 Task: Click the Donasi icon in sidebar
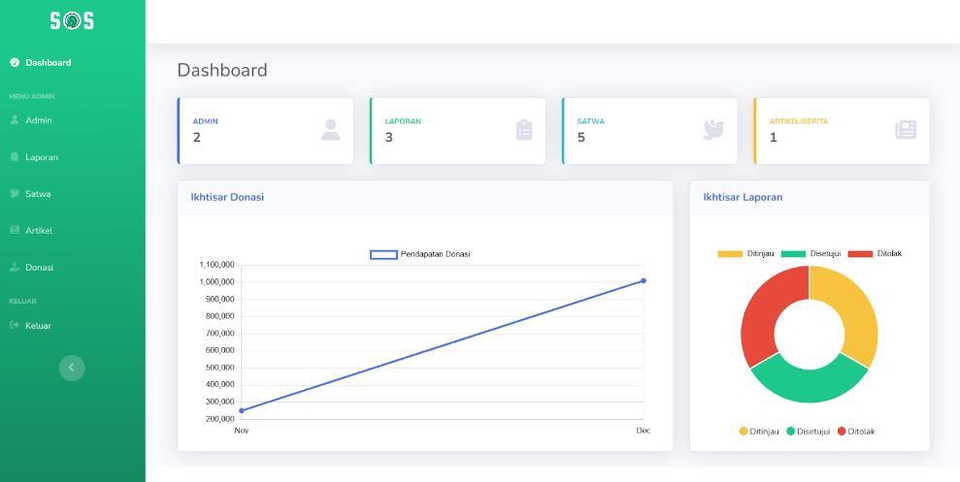pyautogui.click(x=14, y=268)
